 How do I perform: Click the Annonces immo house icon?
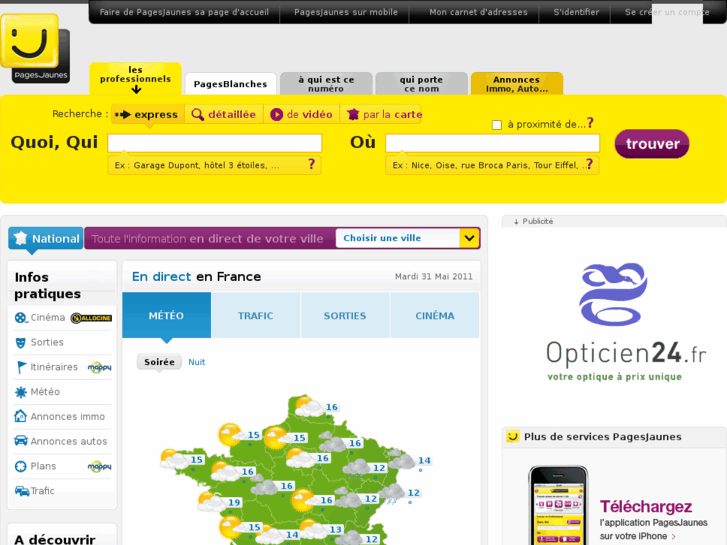(20, 416)
